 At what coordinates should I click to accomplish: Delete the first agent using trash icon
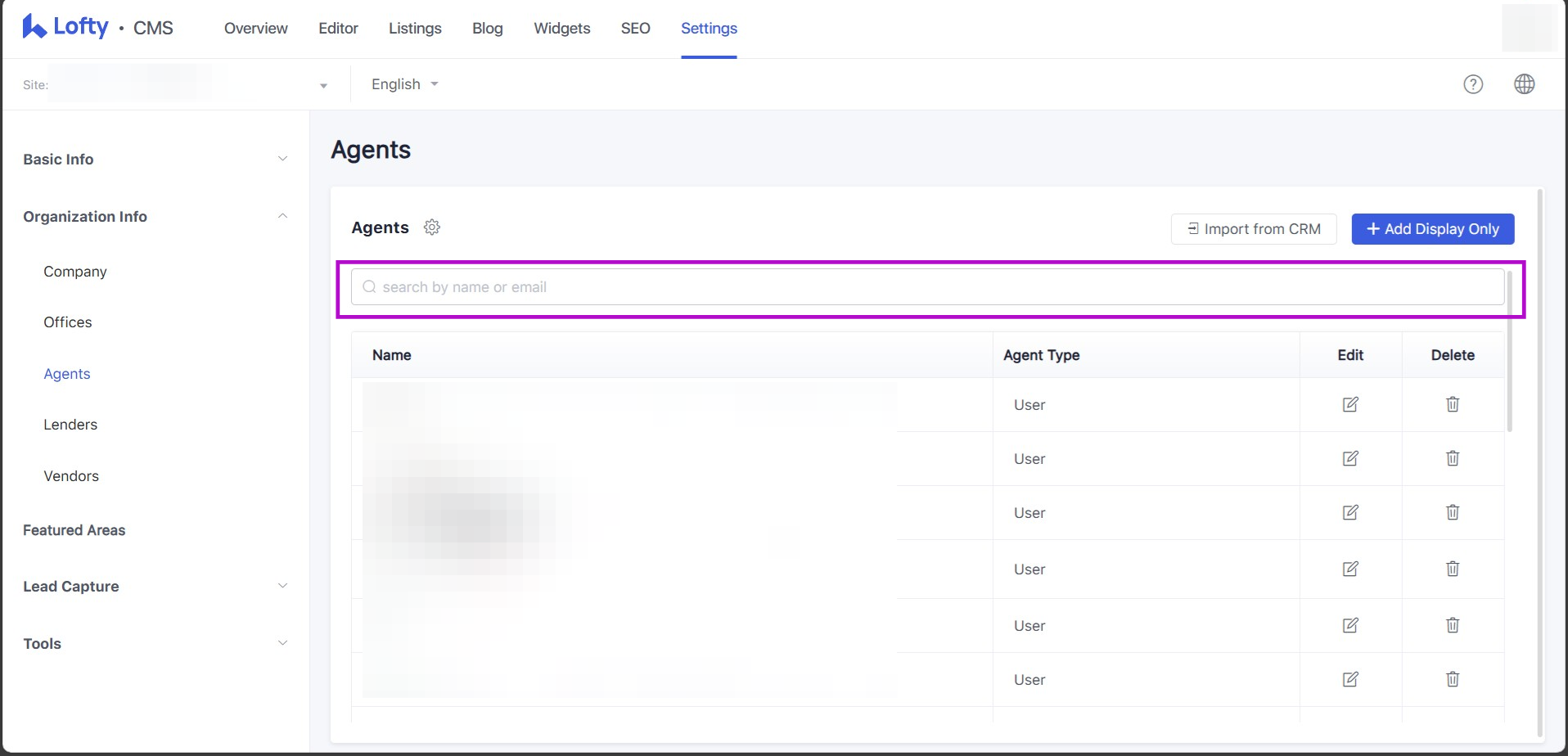[1453, 404]
